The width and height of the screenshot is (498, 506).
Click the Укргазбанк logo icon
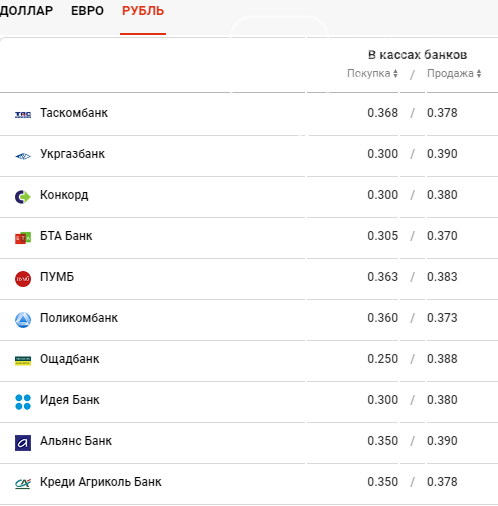pos(23,156)
